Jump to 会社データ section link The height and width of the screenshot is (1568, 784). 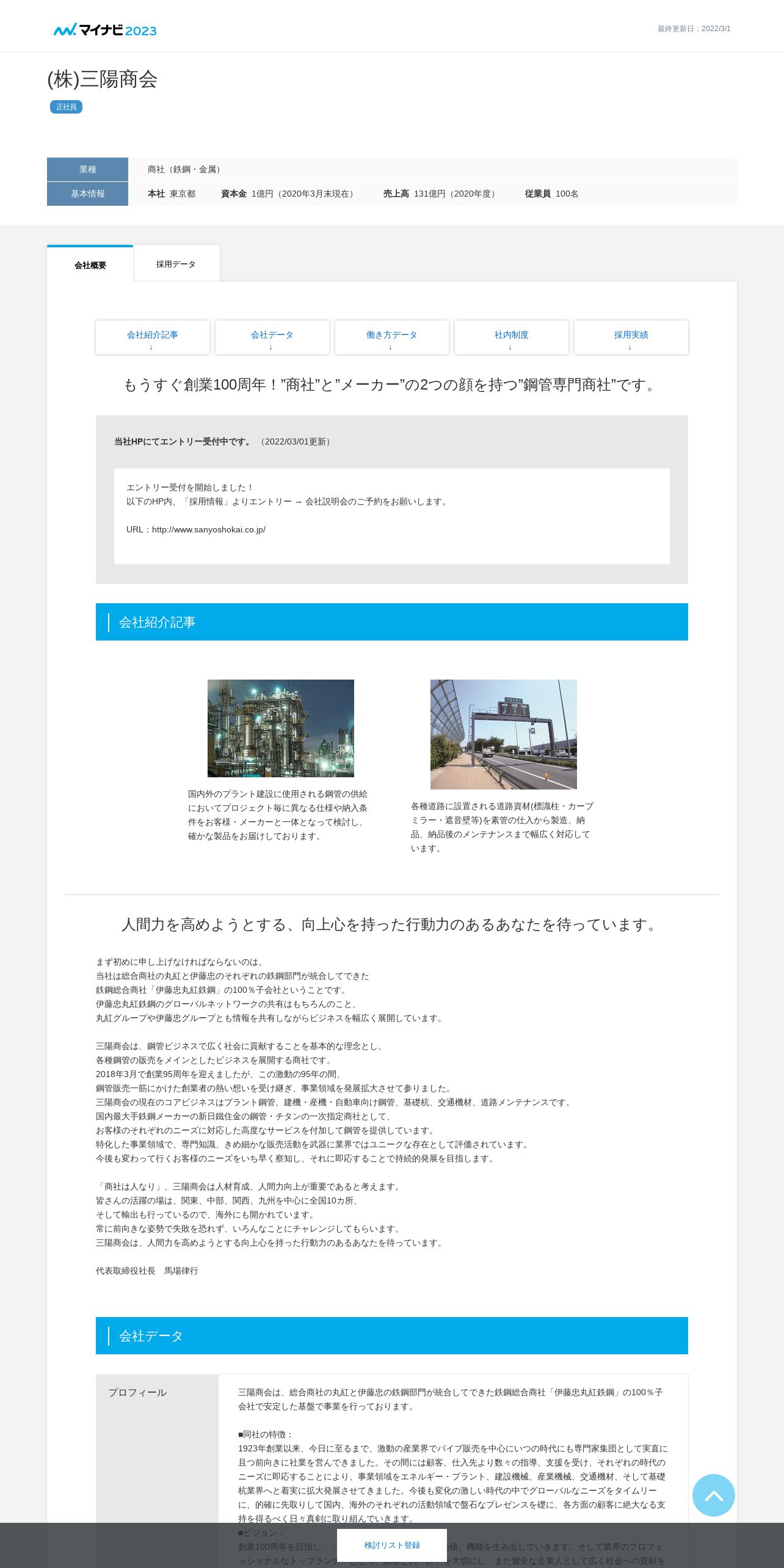coord(272,337)
